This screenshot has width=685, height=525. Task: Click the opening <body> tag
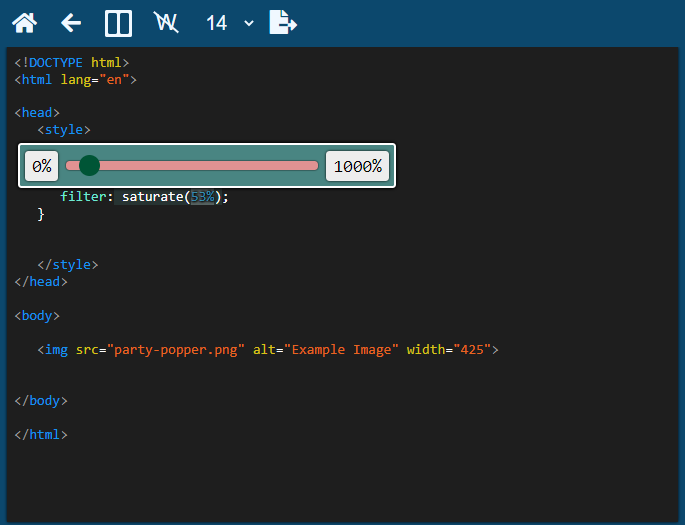tap(37, 315)
